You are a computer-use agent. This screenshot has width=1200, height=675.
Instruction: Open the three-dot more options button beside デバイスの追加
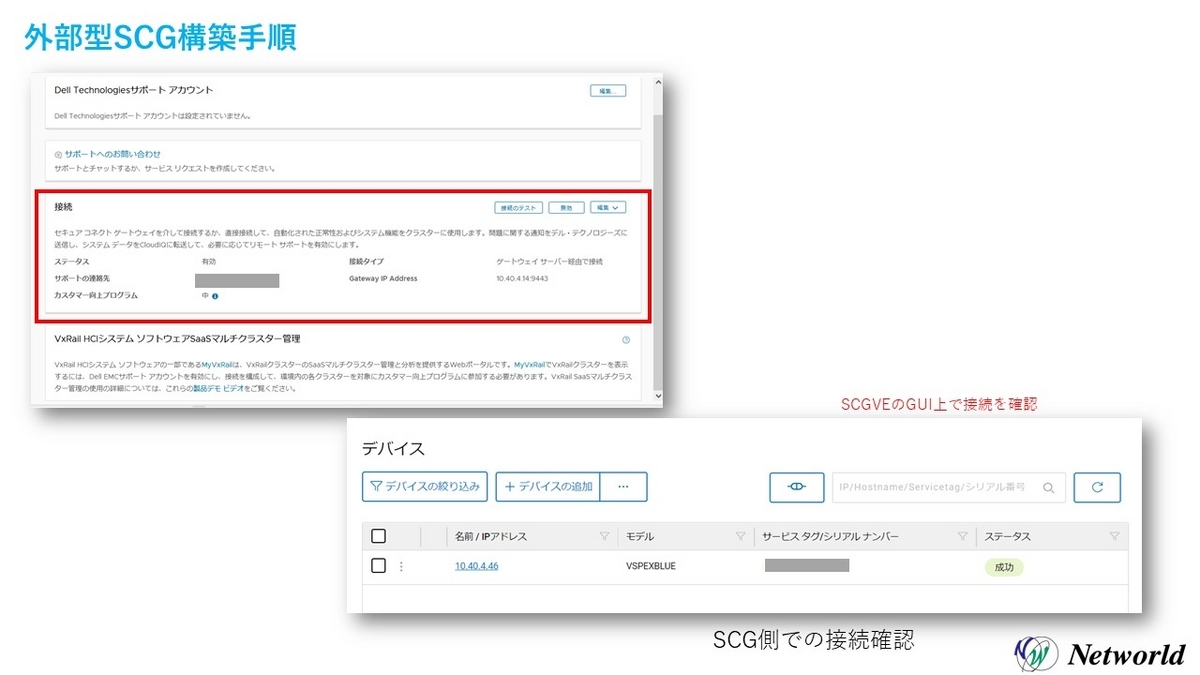(624, 487)
